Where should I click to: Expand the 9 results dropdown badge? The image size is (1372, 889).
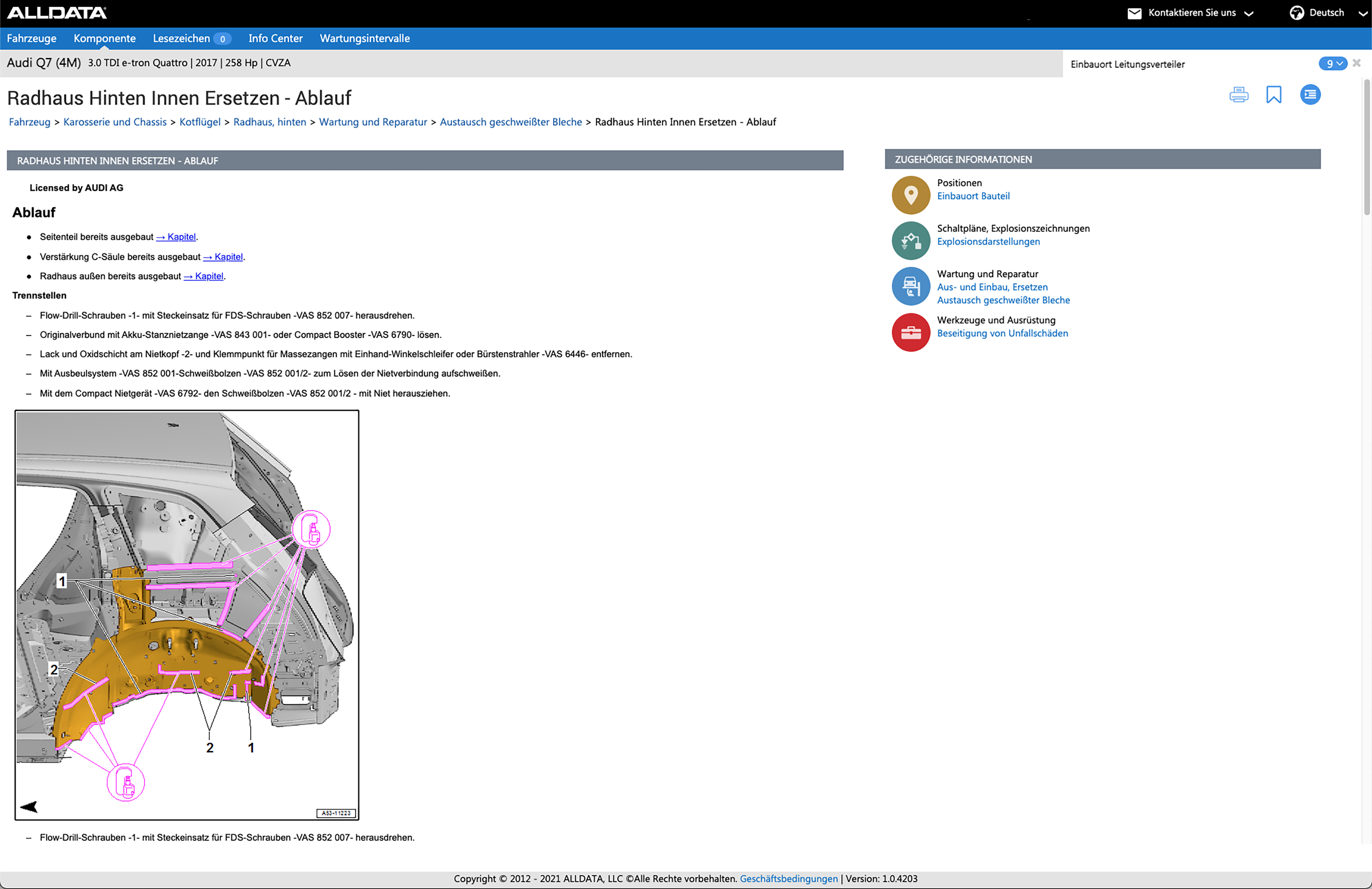[x=1332, y=63]
